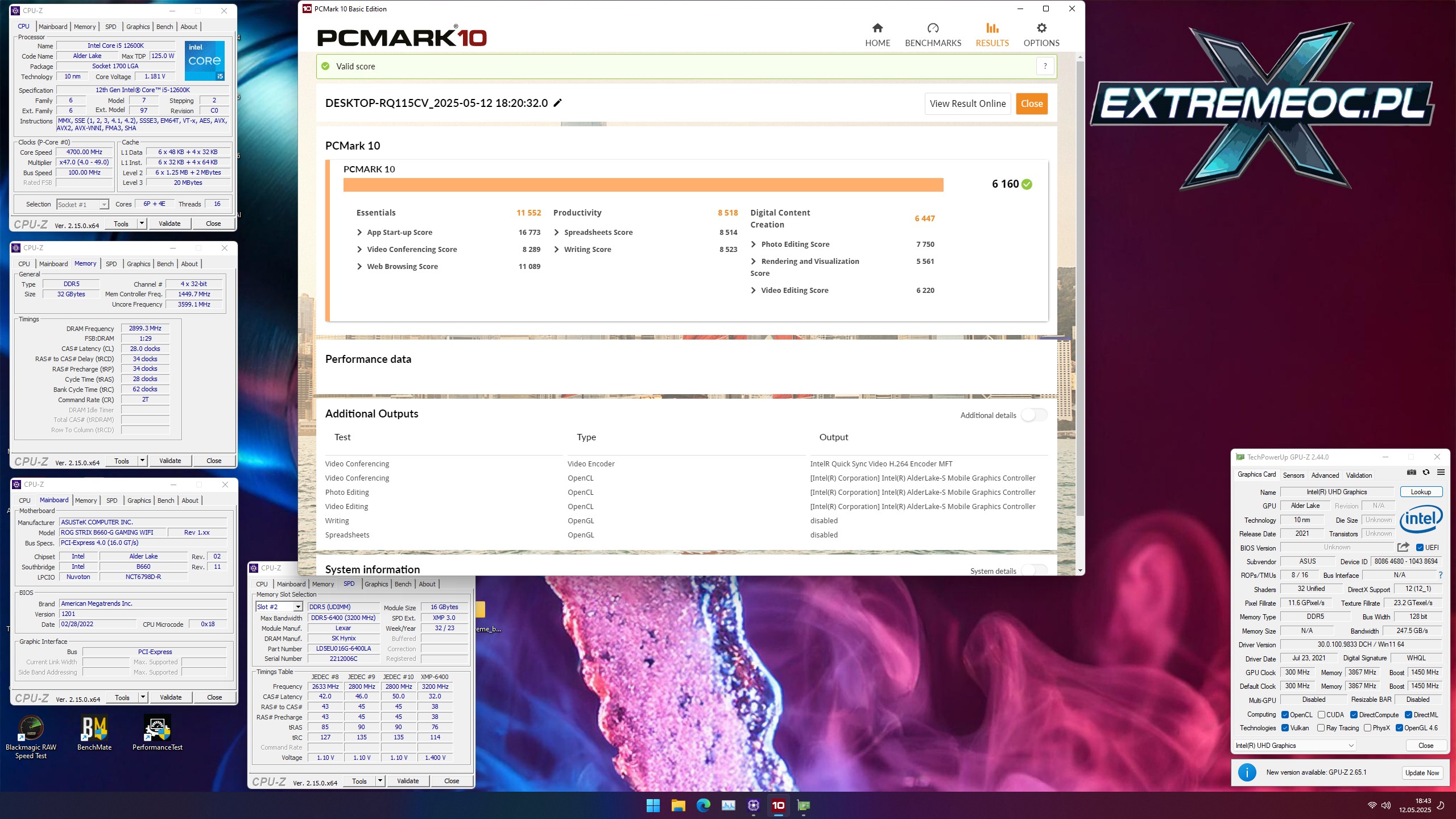The image size is (1456, 819).
Task: Click the Tools button in CPU-Z Memory window
Action: (122, 461)
